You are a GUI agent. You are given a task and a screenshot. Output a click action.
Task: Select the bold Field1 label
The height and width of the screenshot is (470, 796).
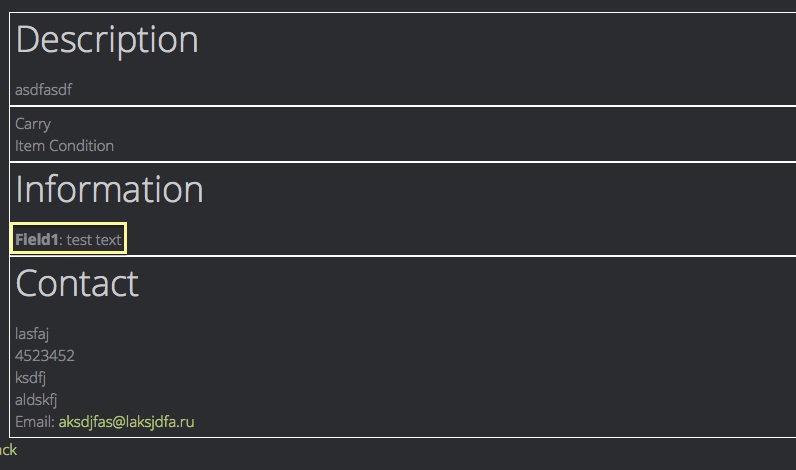[37, 240]
